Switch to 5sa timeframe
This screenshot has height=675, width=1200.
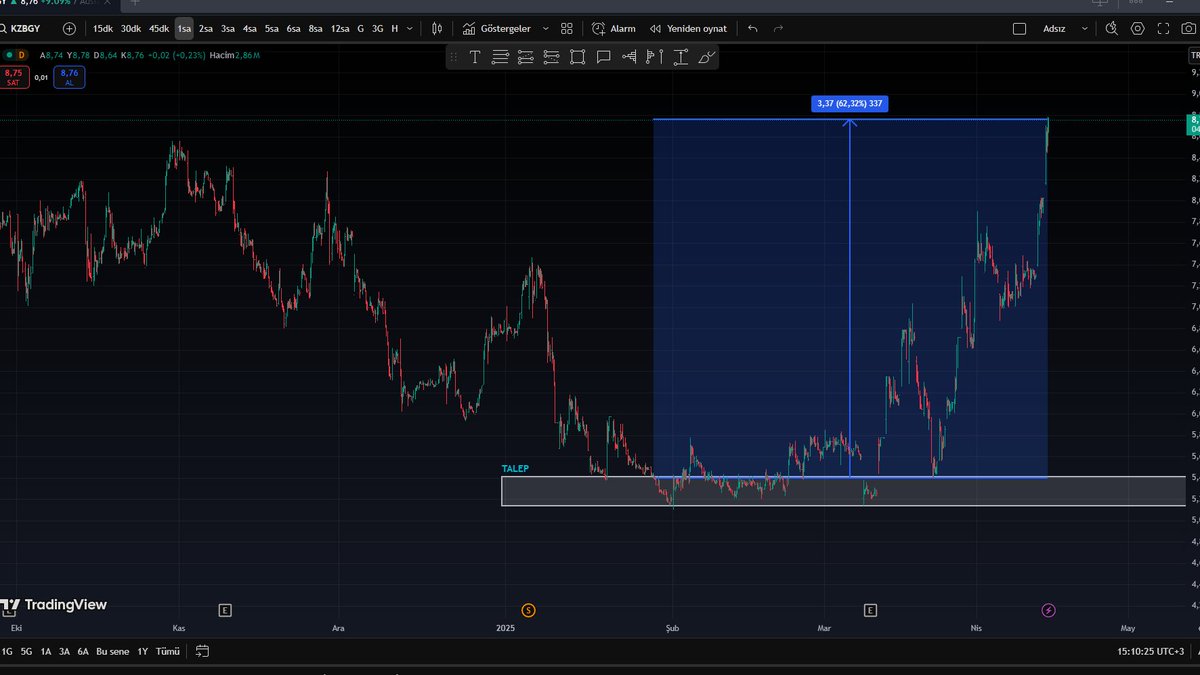tap(272, 29)
